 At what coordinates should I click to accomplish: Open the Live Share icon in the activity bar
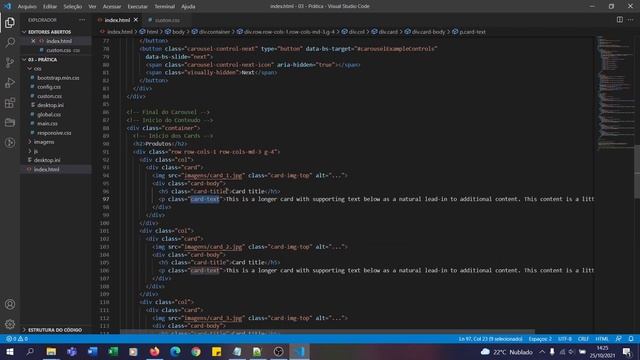[x=10, y=142]
